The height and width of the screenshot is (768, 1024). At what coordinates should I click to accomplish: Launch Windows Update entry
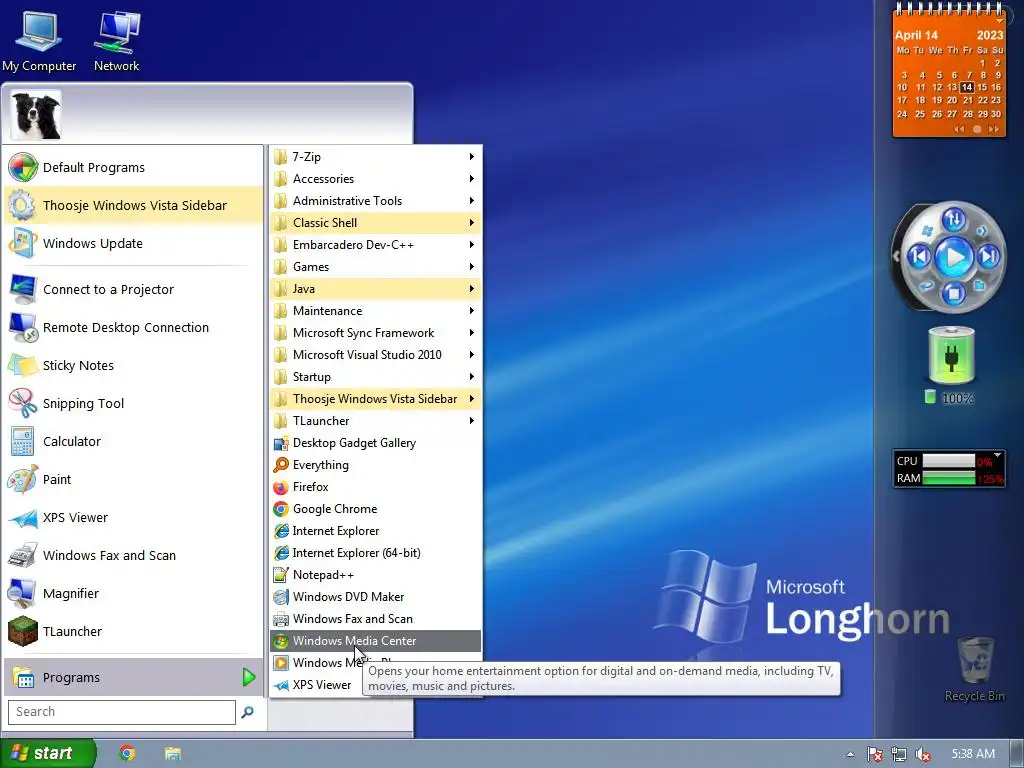pyautogui.click(x=133, y=243)
